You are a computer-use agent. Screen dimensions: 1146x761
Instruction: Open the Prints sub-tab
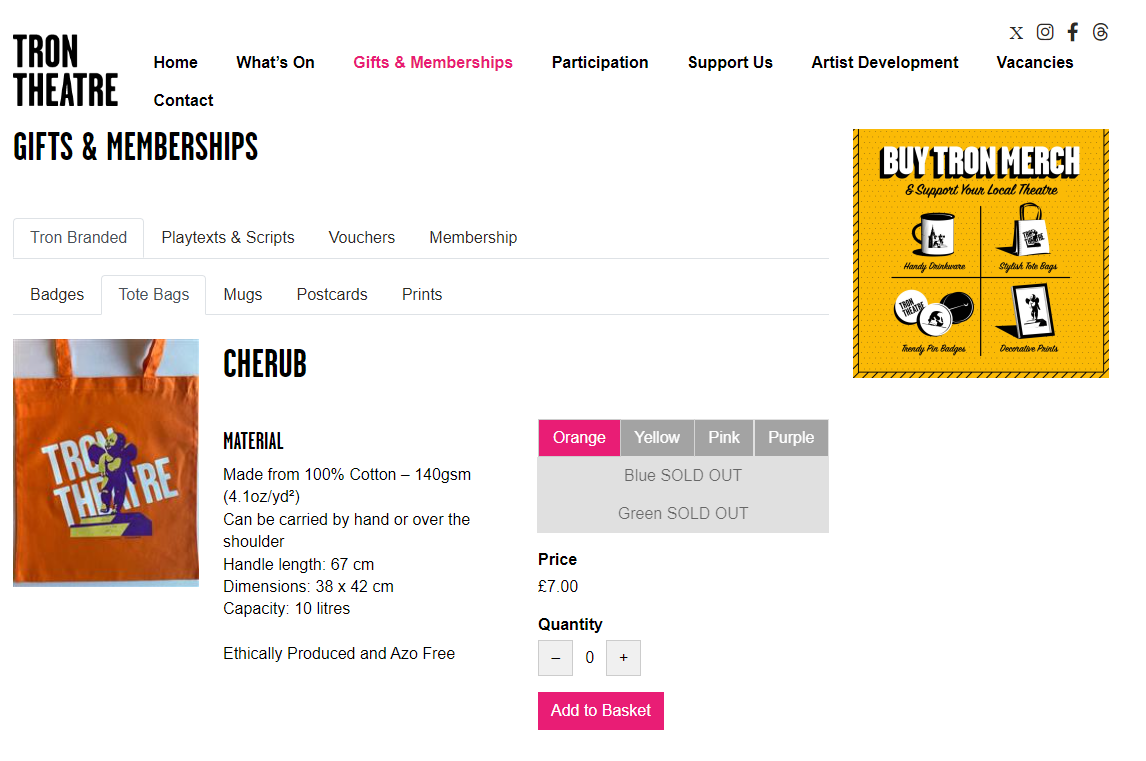[422, 295]
